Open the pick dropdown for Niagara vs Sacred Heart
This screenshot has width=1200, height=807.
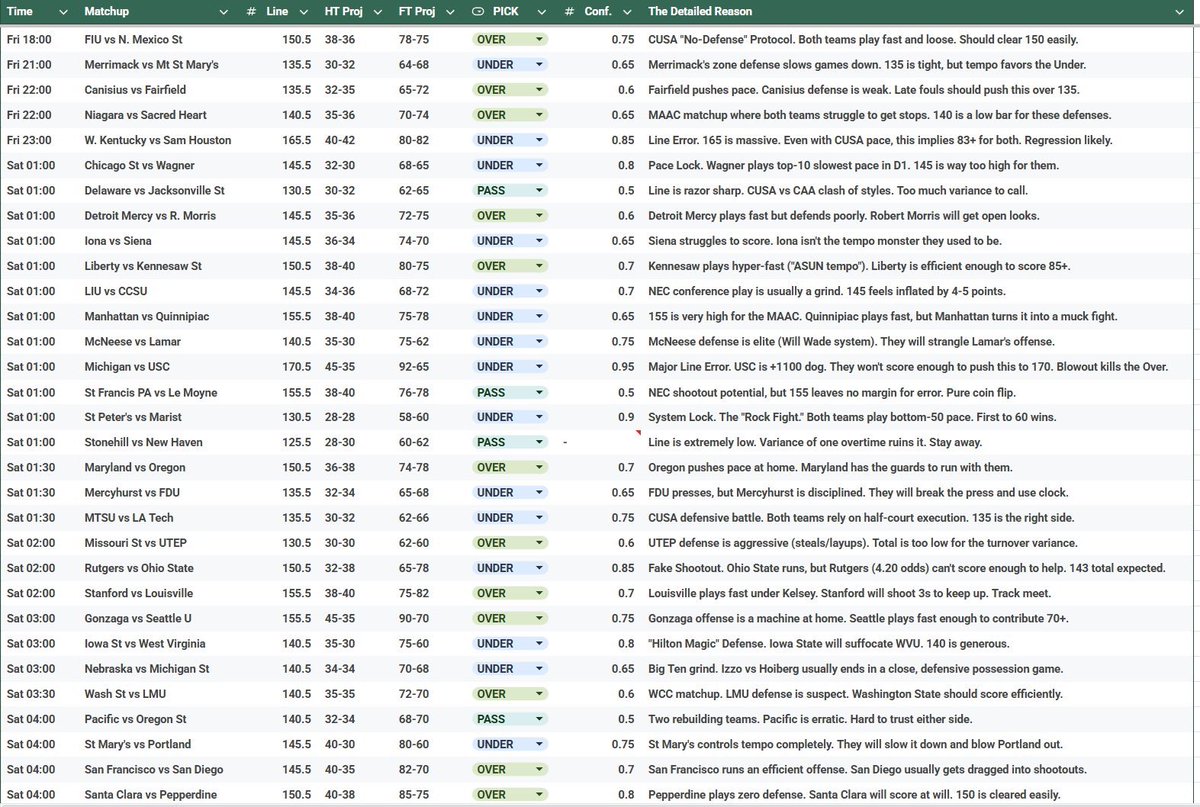(x=510, y=115)
